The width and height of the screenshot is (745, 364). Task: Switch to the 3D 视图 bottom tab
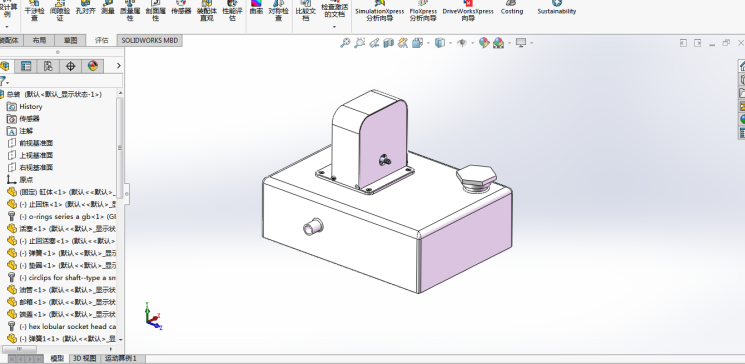[x=84, y=359]
